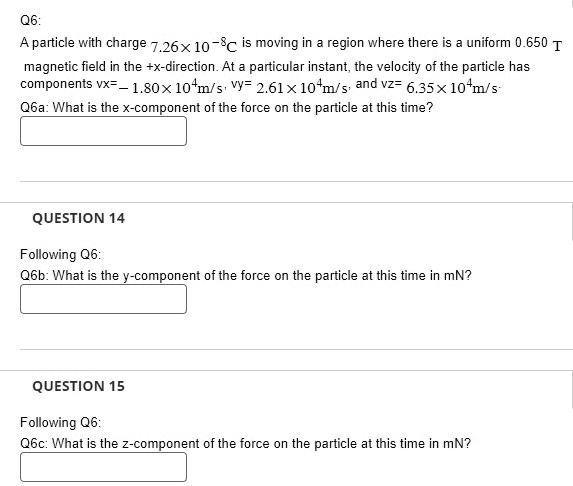Select the Q6c z-component answer field

[103, 467]
